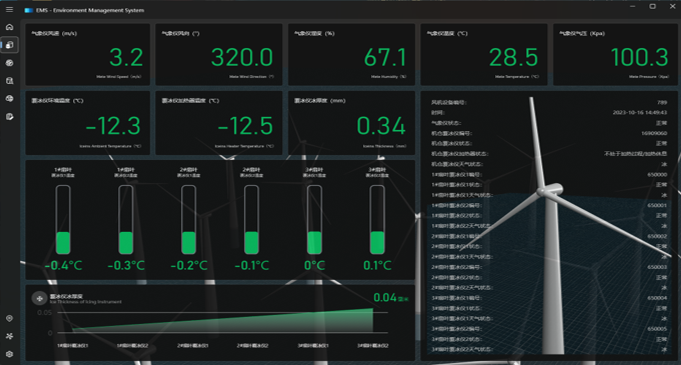
Task: Click the nacelle instrument number 16909060
Action: (x=654, y=133)
